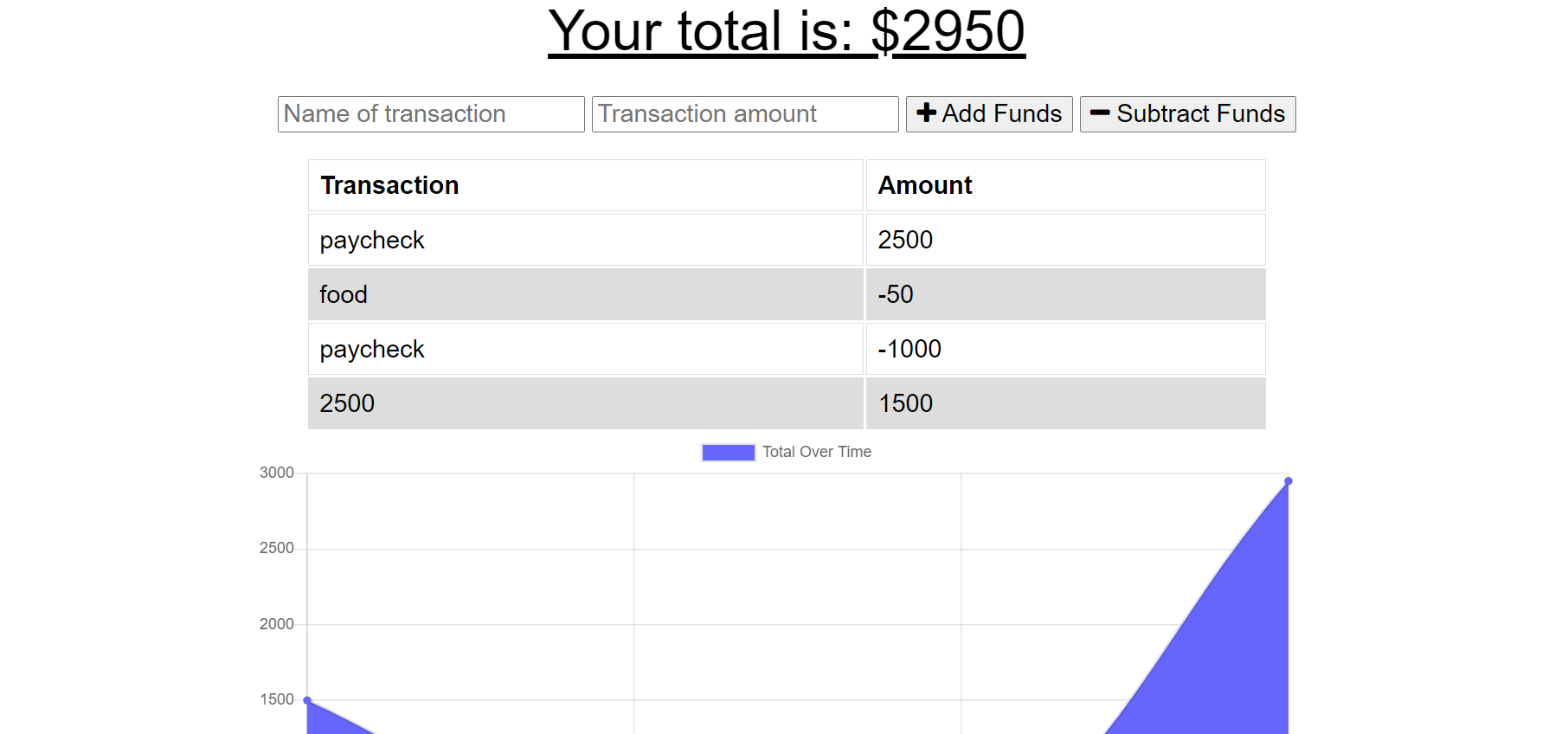Select the food transaction cell
Screen dimensions: 1568x734
(585, 294)
